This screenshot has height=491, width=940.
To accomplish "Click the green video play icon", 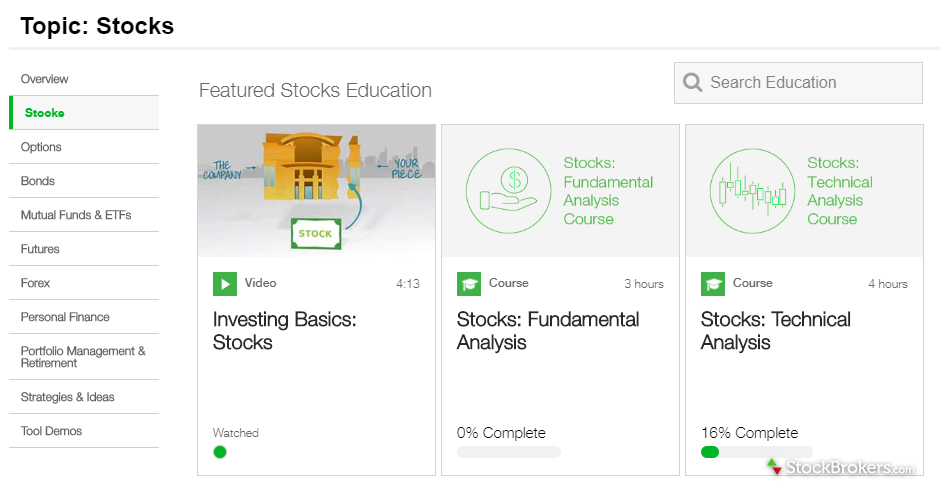I will coord(225,284).
